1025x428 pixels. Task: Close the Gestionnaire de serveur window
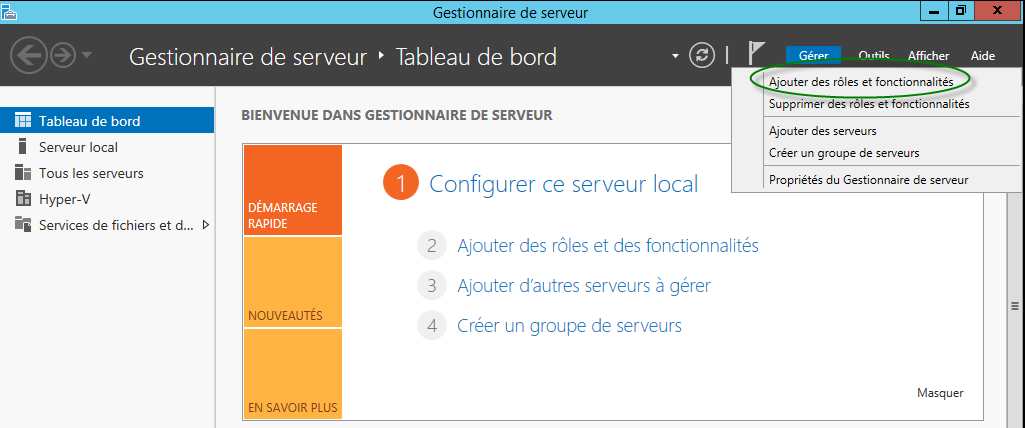[998, 10]
